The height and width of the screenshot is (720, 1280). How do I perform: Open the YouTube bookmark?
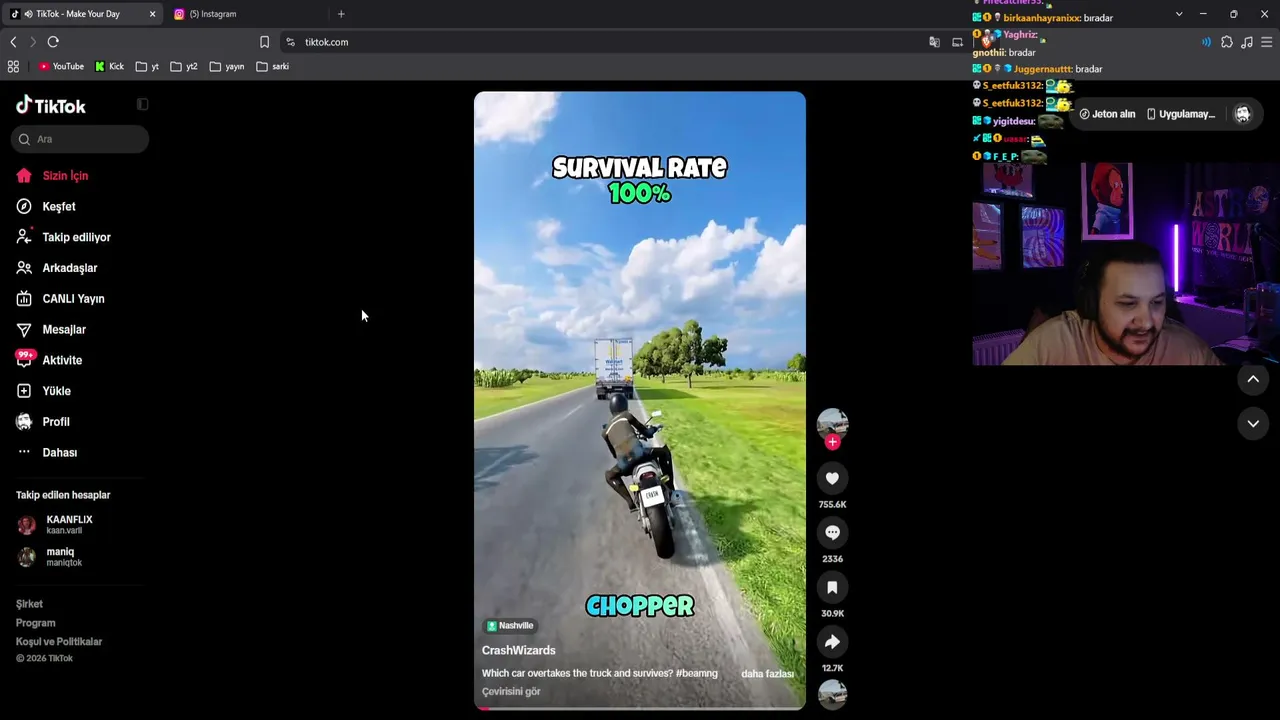point(61,66)
